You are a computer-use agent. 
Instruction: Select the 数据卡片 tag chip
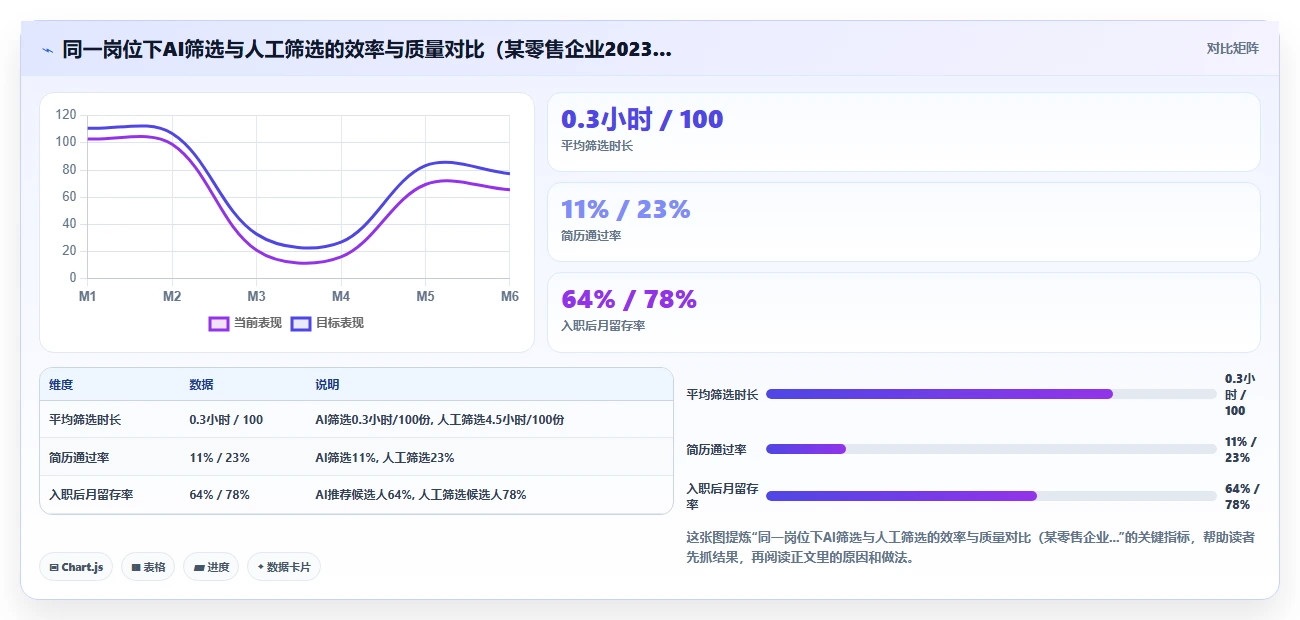tap(284, 567)
